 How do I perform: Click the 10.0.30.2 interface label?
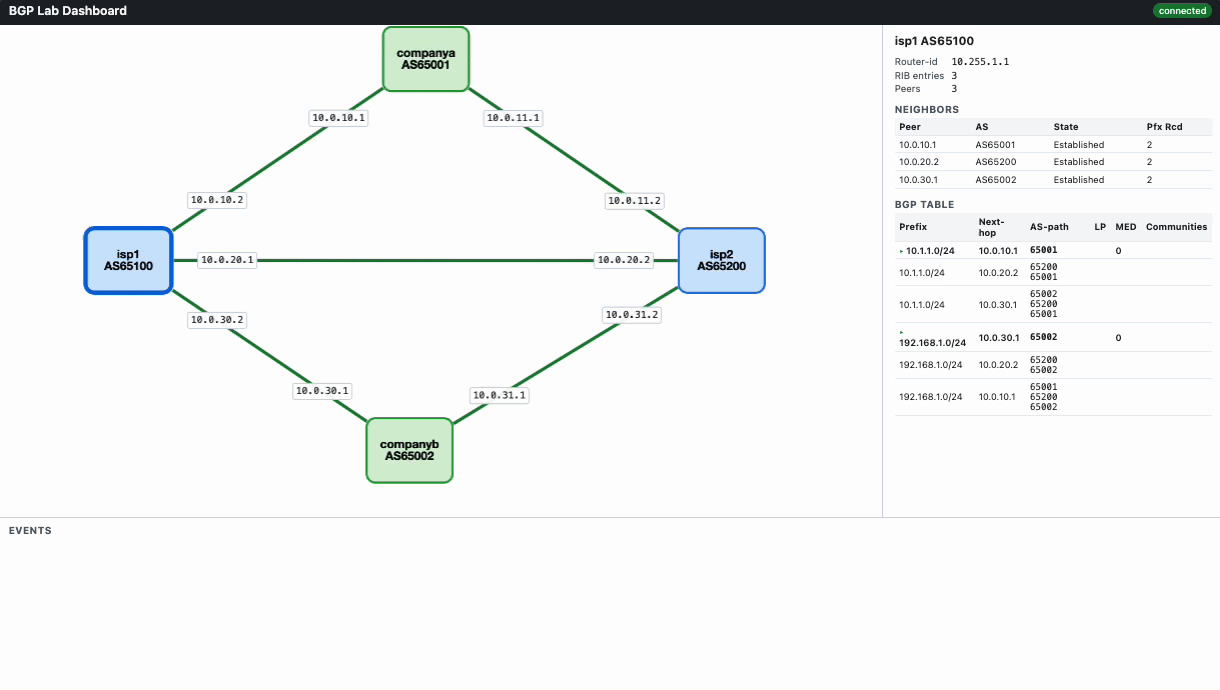217,320
